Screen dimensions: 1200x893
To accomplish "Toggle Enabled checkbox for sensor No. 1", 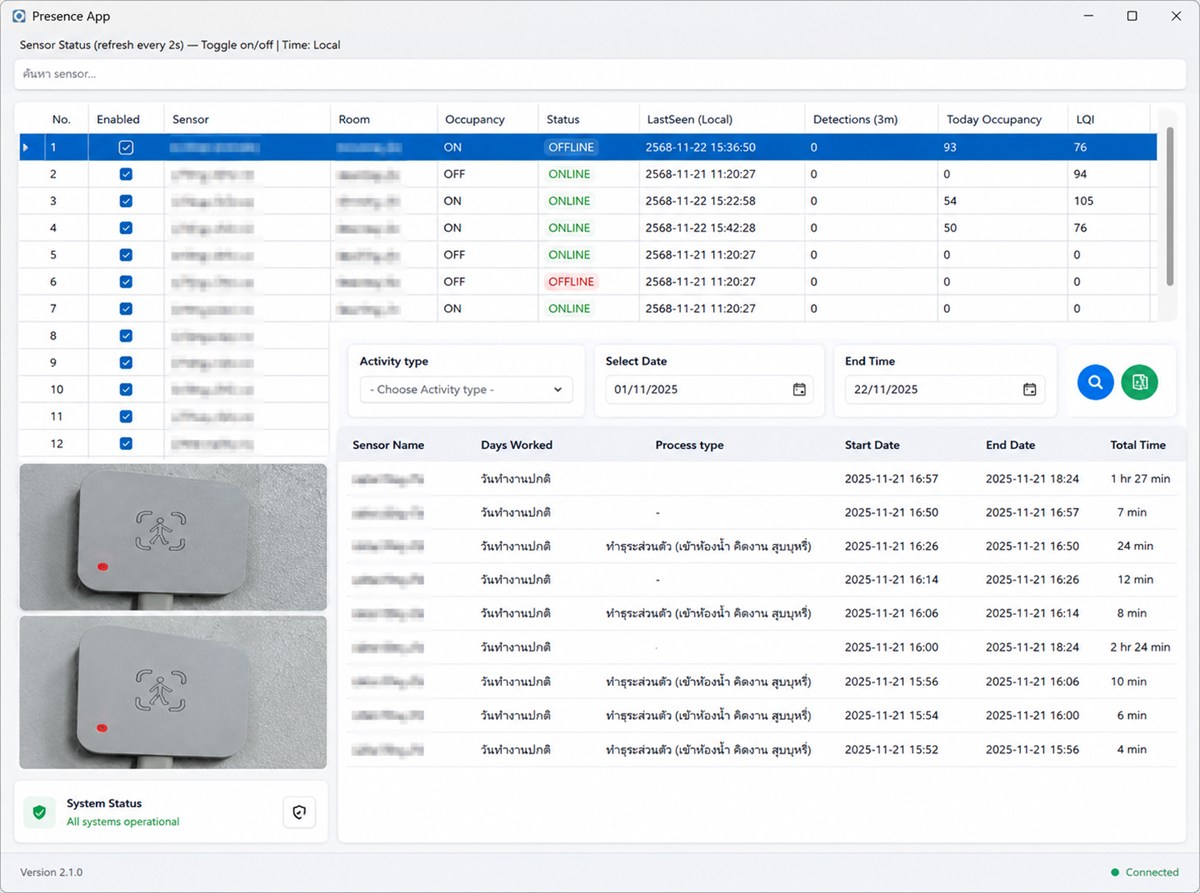I will pos(125,147).
